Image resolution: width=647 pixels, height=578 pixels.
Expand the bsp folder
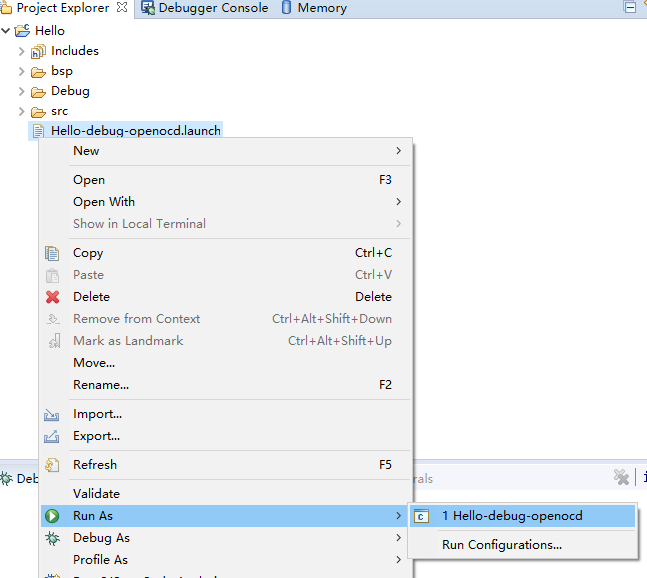[x=22, y=71]
